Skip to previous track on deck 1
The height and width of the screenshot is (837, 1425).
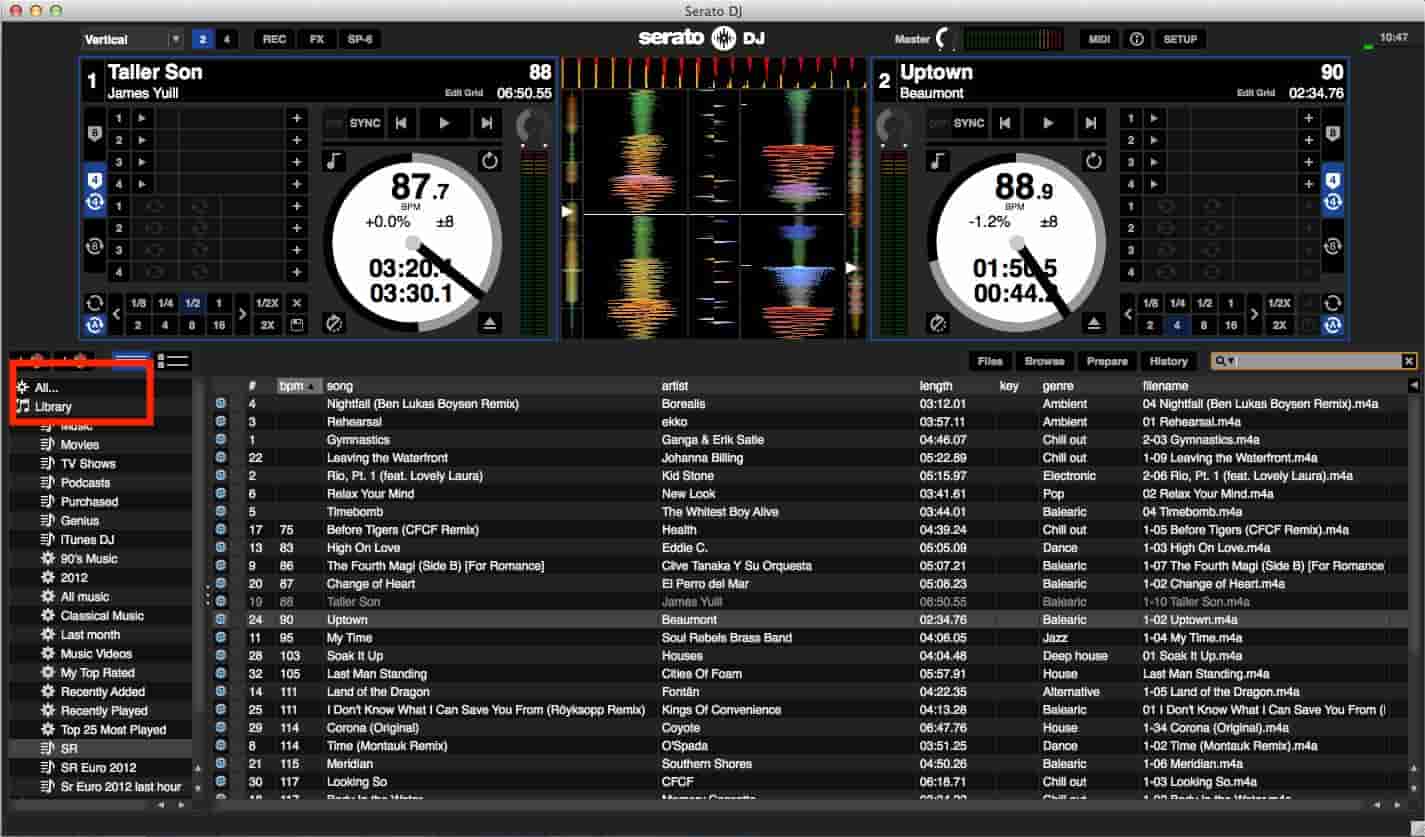[401, 123]
